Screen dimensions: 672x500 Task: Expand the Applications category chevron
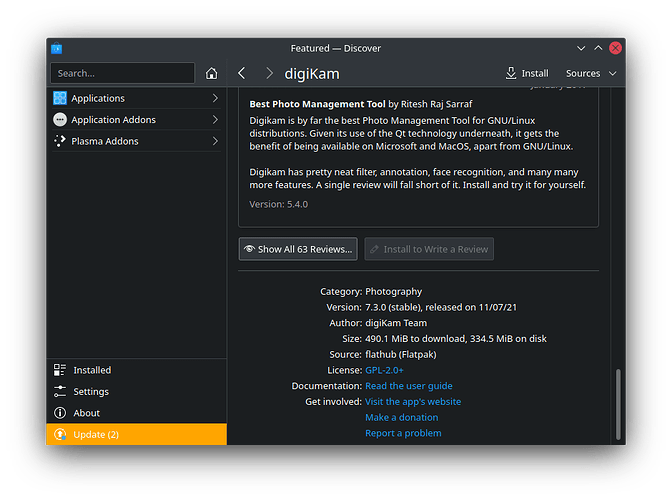[215, 98]
